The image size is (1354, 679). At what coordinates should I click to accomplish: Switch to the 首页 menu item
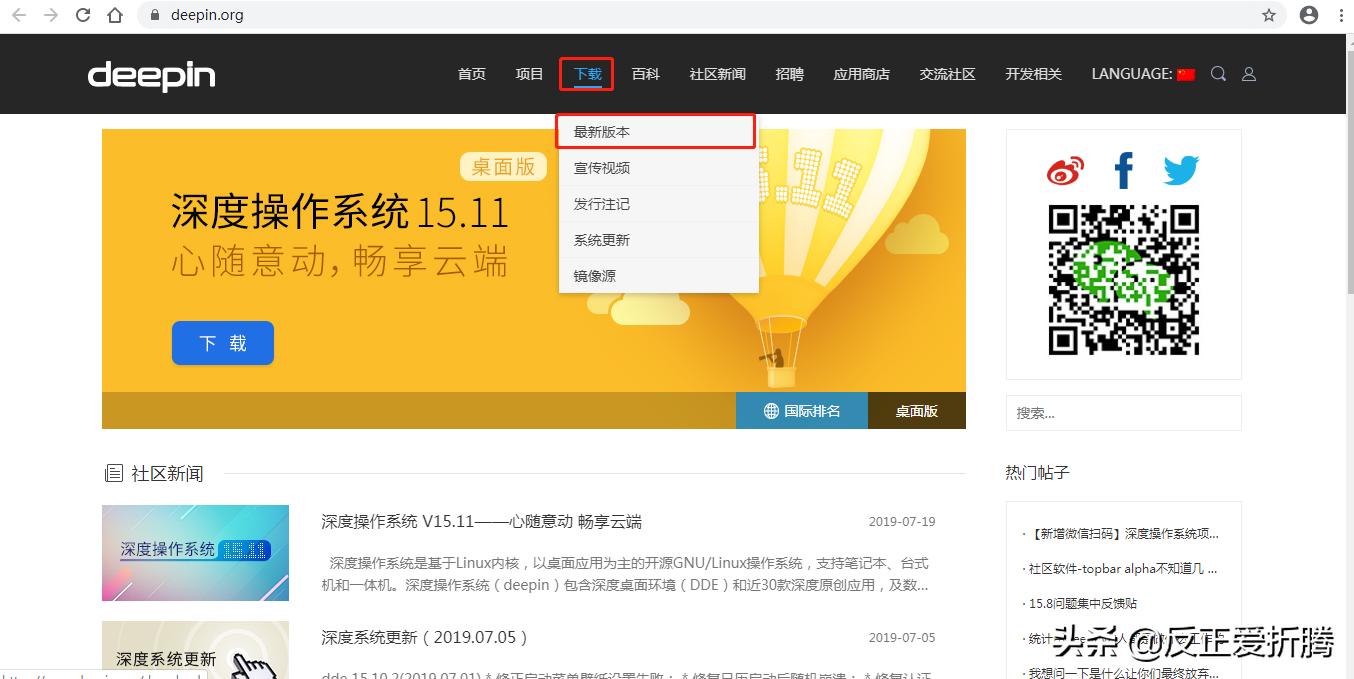point(471,73)
